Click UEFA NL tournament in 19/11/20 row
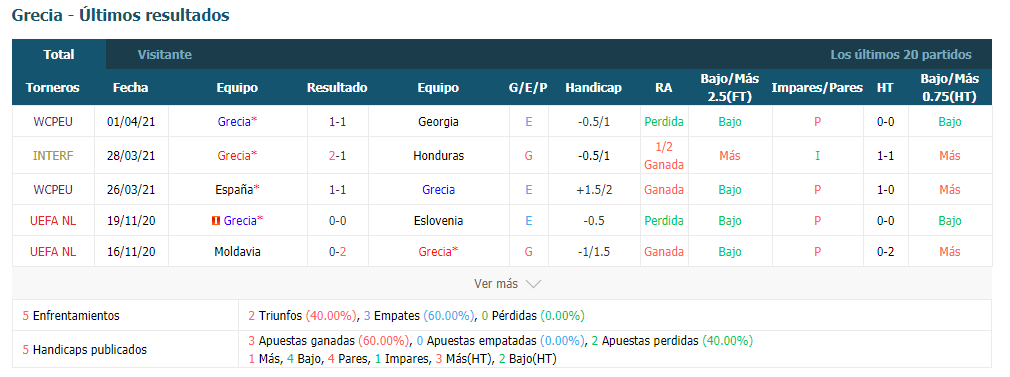Viewport: 1010px width, 377px height. pos(53,220)
